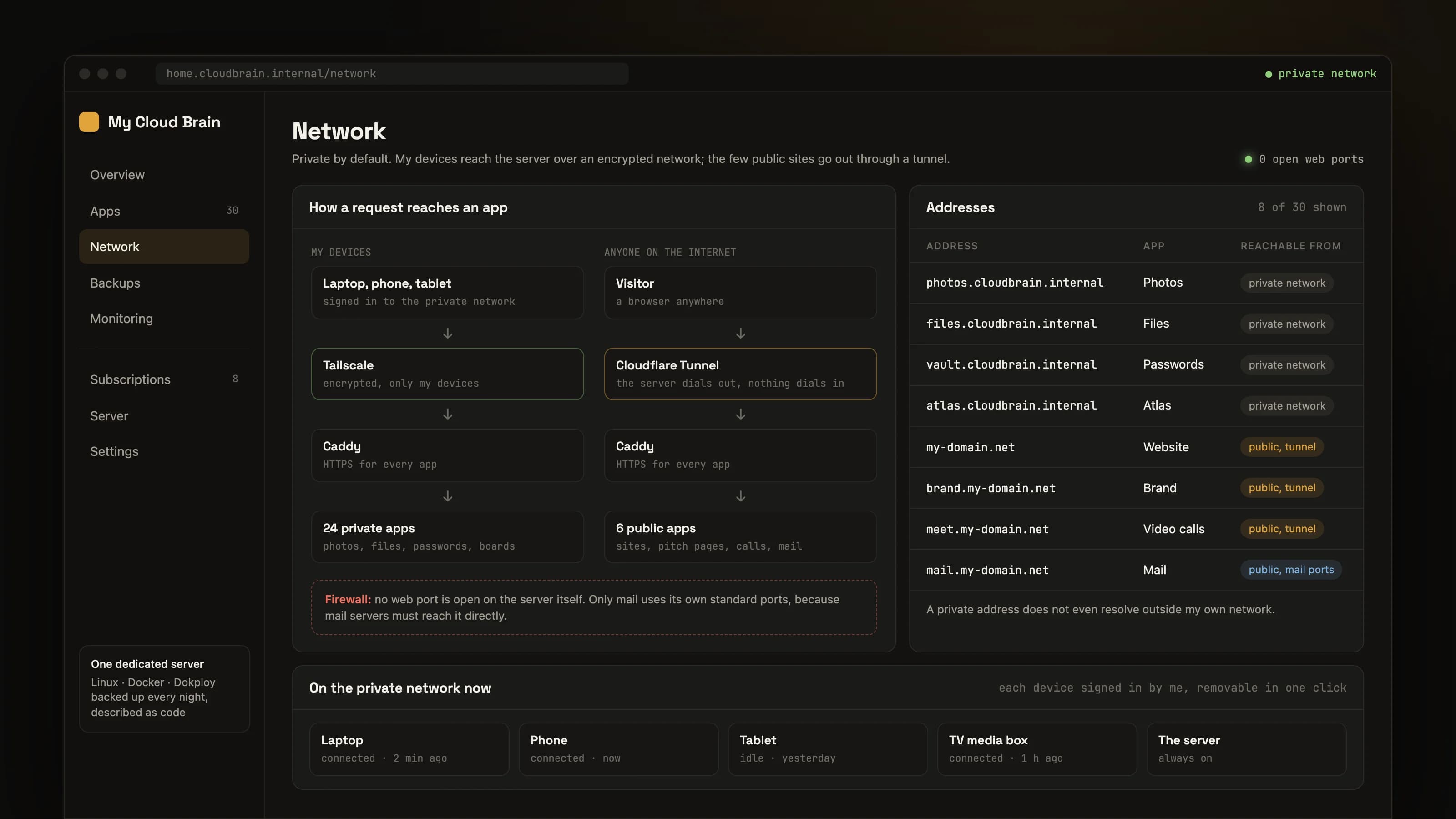Select the Visitor card
Image resolution: width=1456 pixels, height=819 pixels.
740,292
